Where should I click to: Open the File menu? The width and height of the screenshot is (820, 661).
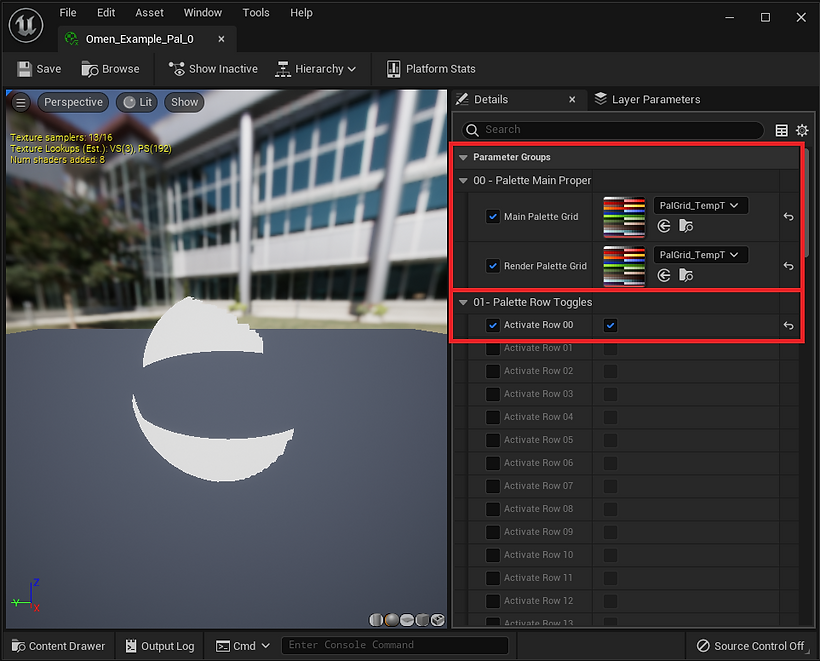(68, 13)
